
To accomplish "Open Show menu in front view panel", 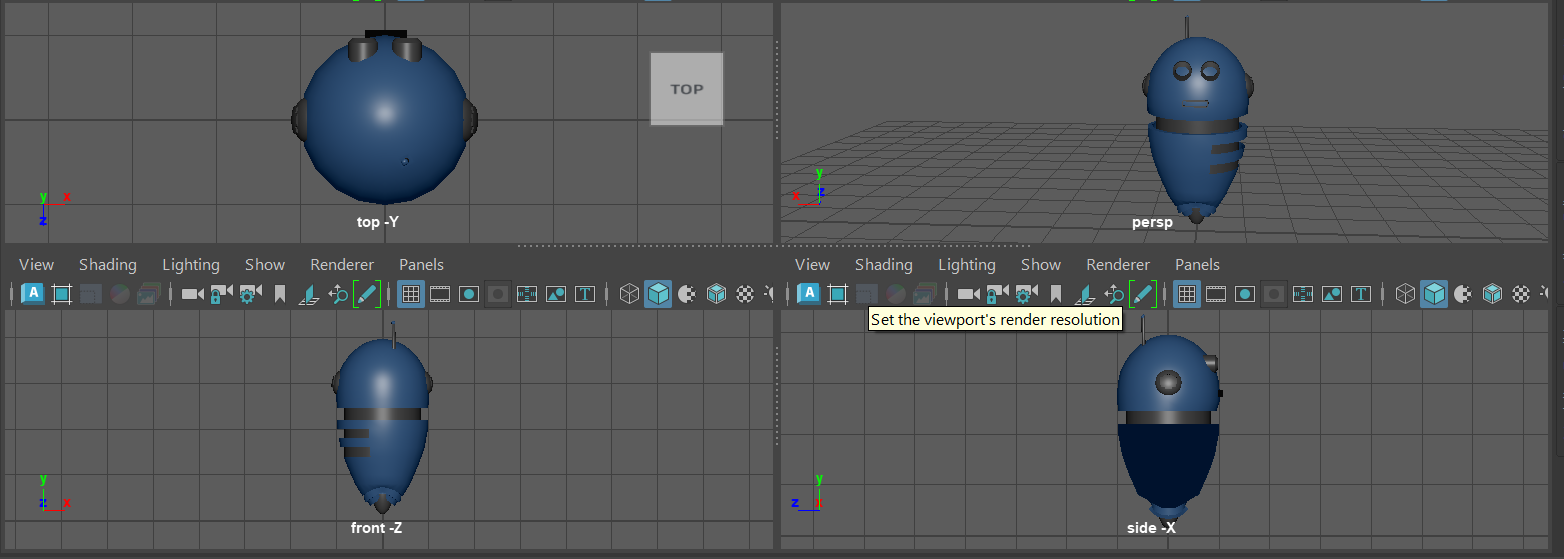I will [x=265, y=265].
